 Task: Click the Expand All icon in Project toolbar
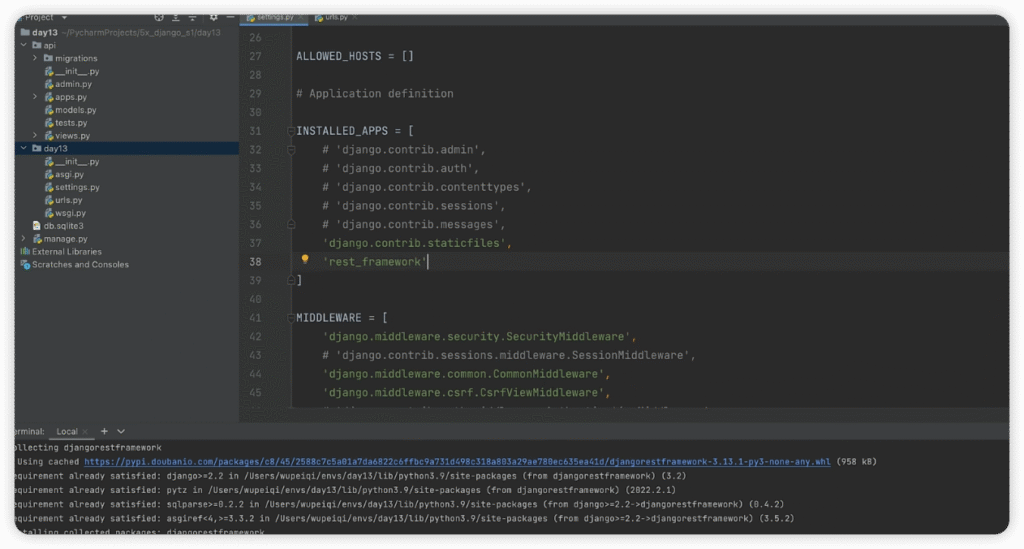(176, 18)
